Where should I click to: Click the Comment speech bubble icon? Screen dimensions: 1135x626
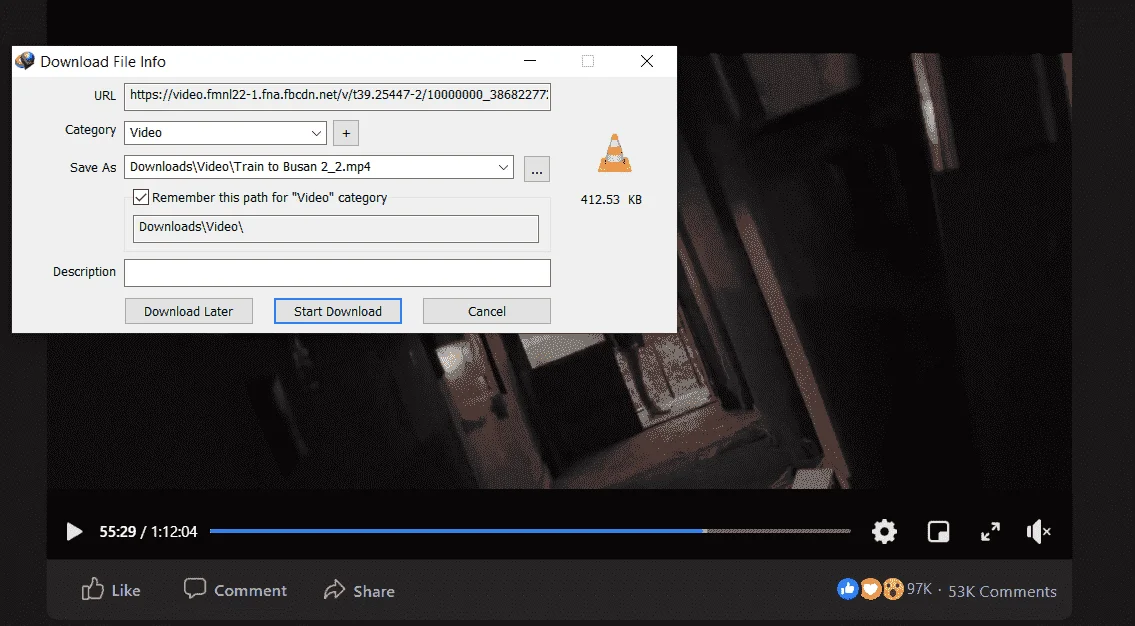pos(195,588)
